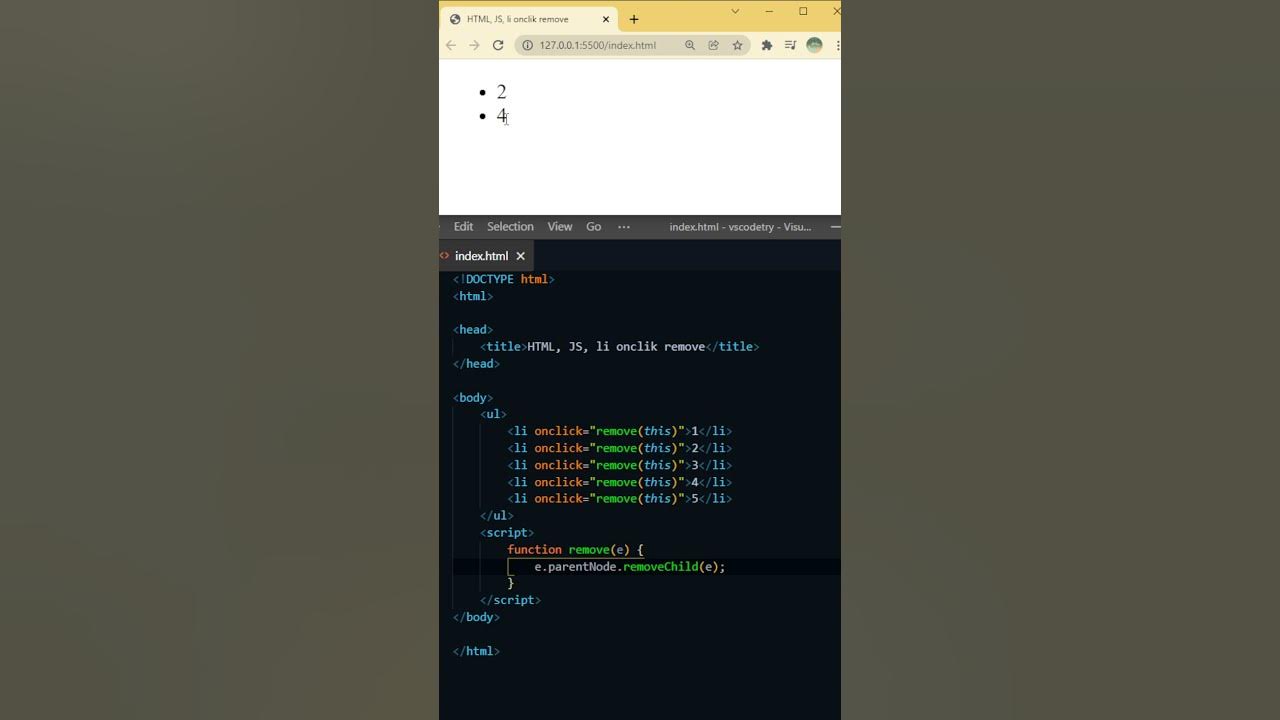Open Chrome profile avatar

pos(814,45)
